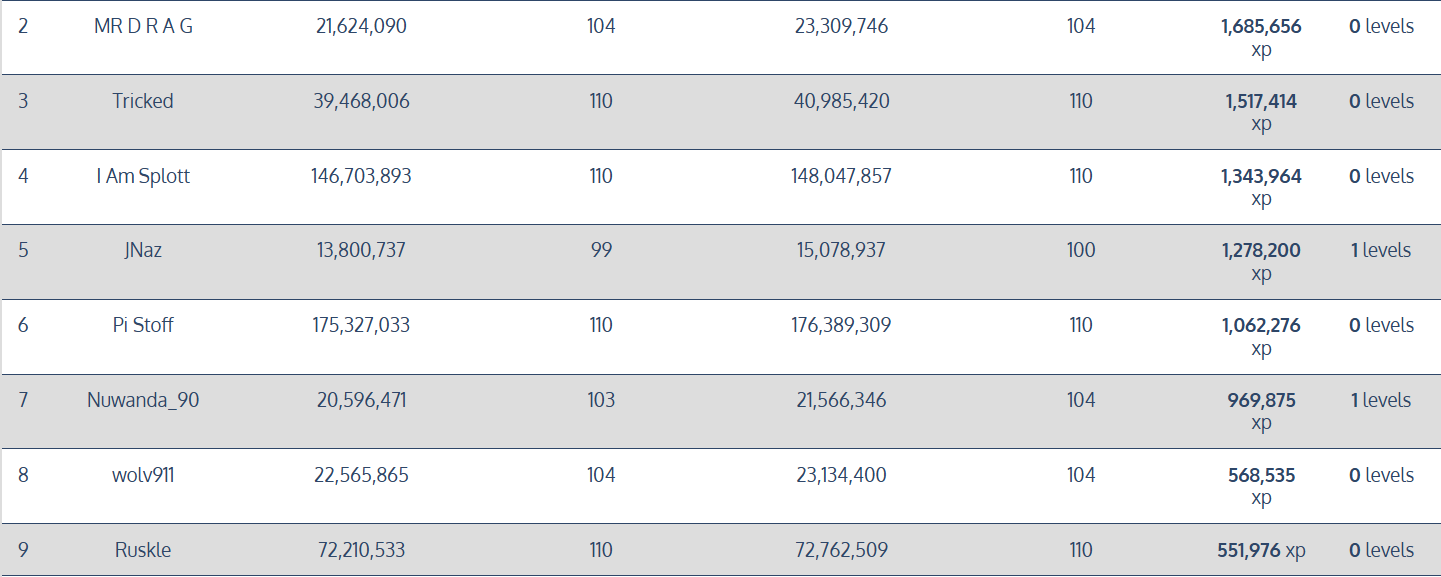Select the 146,703,893 starting experience cell
The height and width of the screenshot is (577, 1441).
361,176
